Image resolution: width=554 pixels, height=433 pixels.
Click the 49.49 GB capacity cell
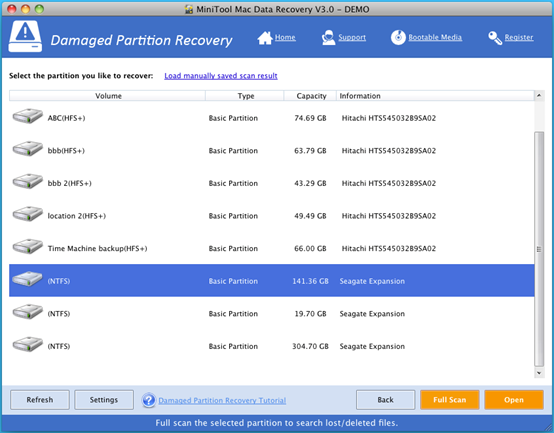310,216
